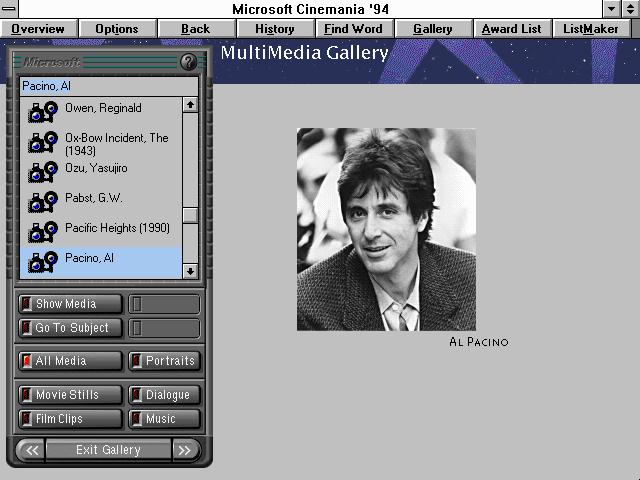This screenshot has height=480, width=640.
Task: Click the camera icon beside Pacific Heights
Action: 43,232
